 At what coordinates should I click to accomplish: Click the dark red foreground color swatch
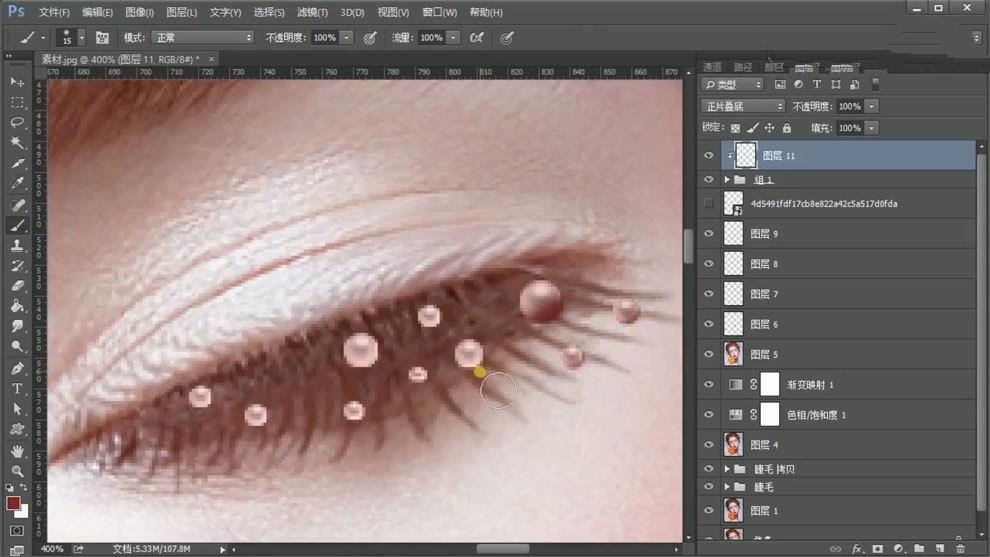pyautogui.click(x=13, y=502)
